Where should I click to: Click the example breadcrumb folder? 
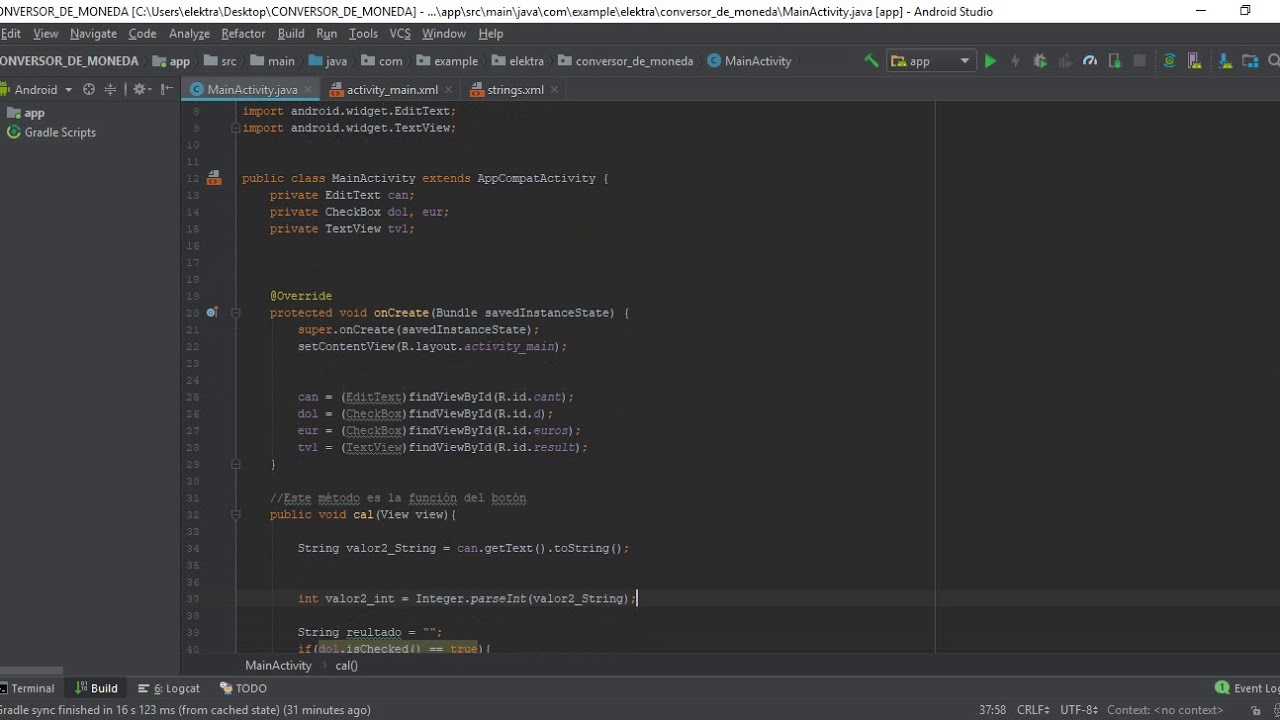(446, 61)
